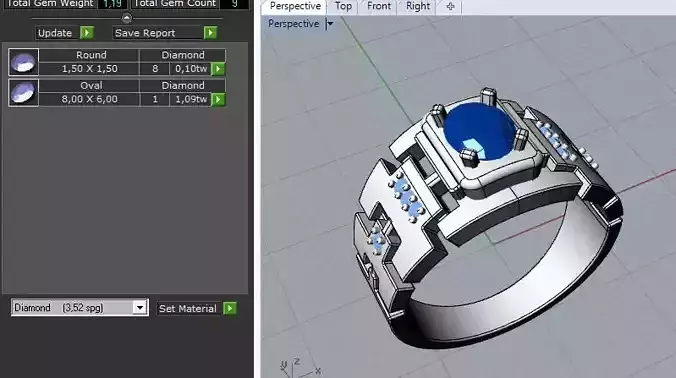Click the Total Gem Count label
The height and width of the screenshot is (378, 676).
[175, 4]
